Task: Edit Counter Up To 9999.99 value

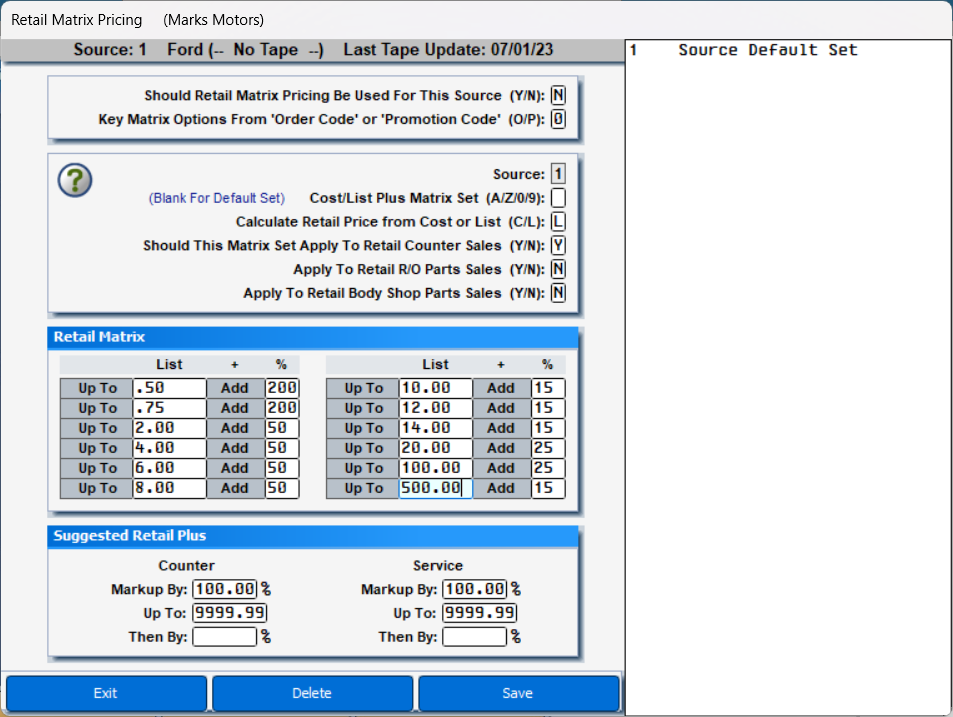Action: pos(229,613)
